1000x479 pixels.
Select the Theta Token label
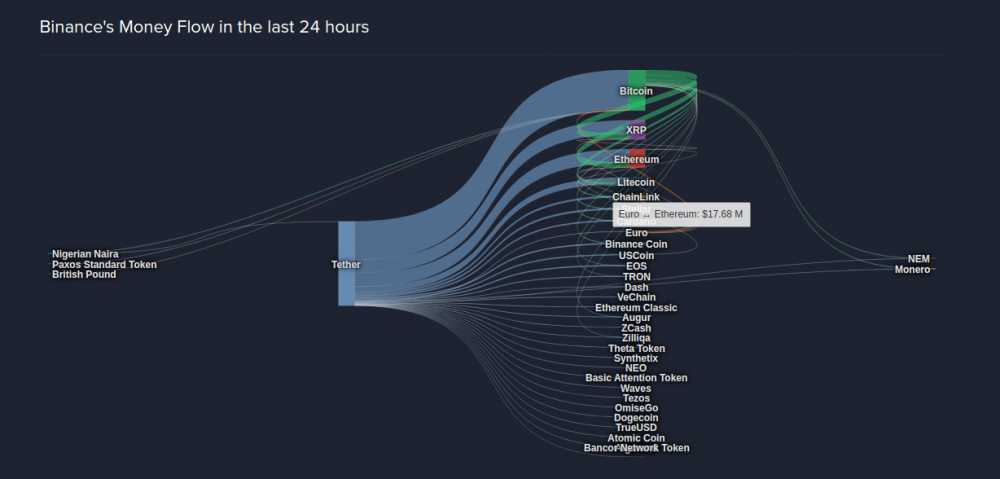point(636,349)
